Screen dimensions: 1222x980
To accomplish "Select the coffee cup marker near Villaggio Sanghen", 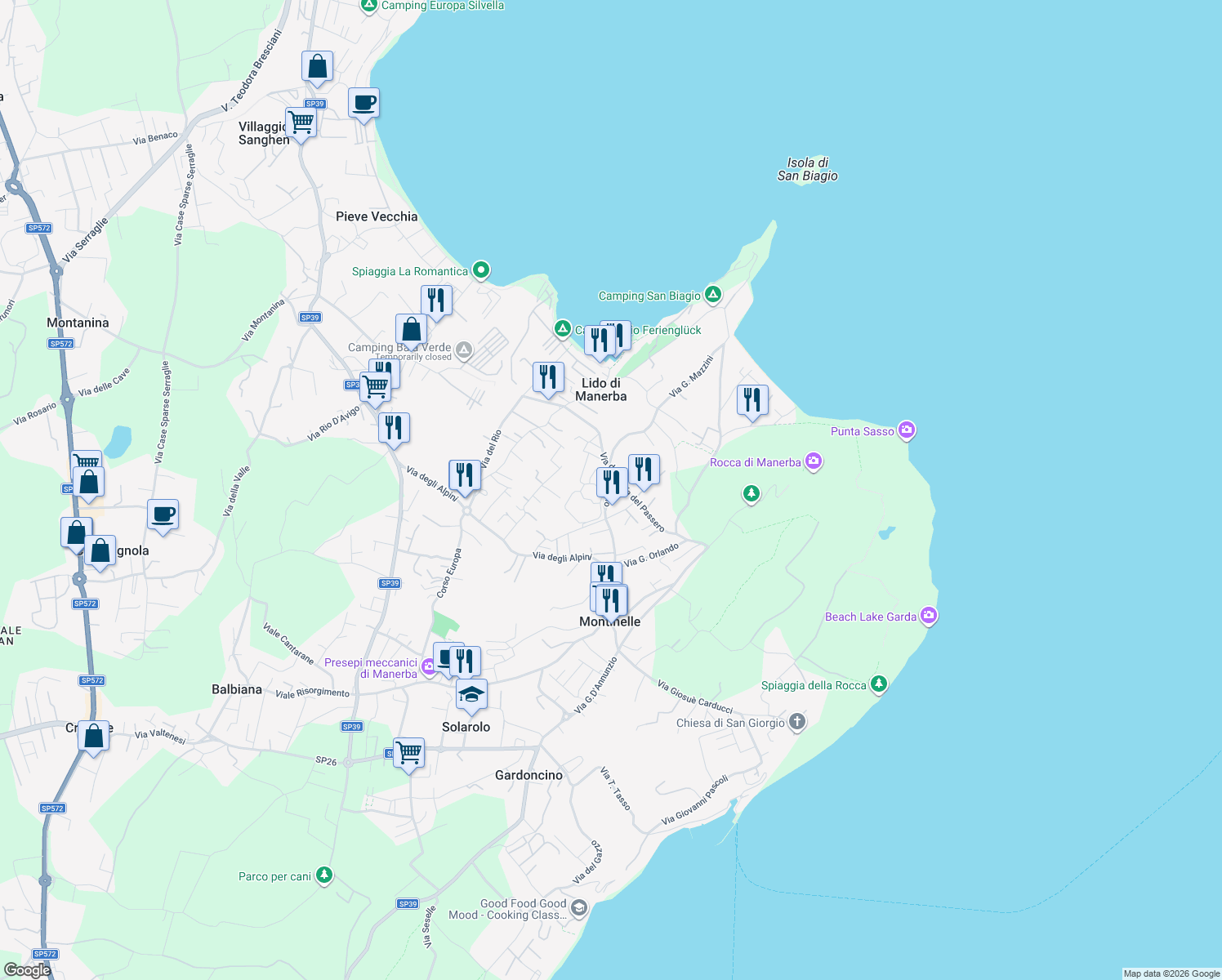I will tap(363, 102).
